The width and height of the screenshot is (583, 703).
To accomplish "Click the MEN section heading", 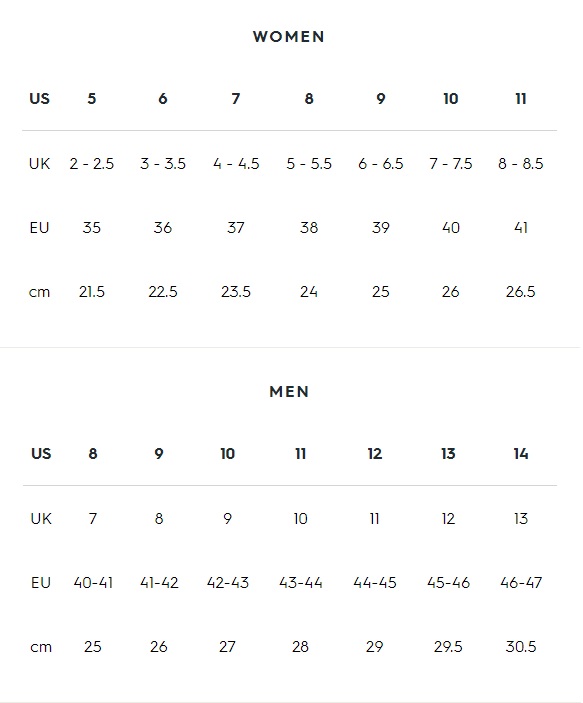I will 289,392.
